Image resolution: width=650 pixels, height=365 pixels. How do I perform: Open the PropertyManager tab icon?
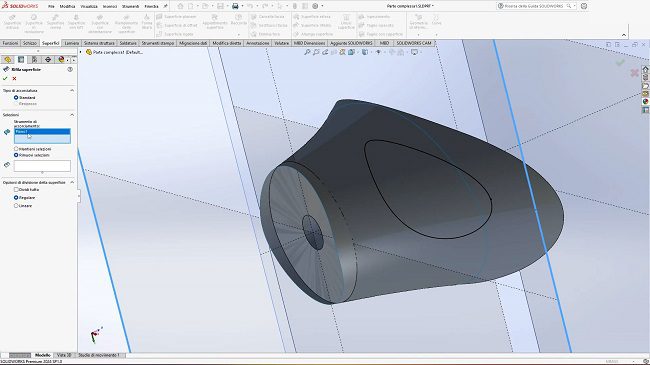pos(21,60)
